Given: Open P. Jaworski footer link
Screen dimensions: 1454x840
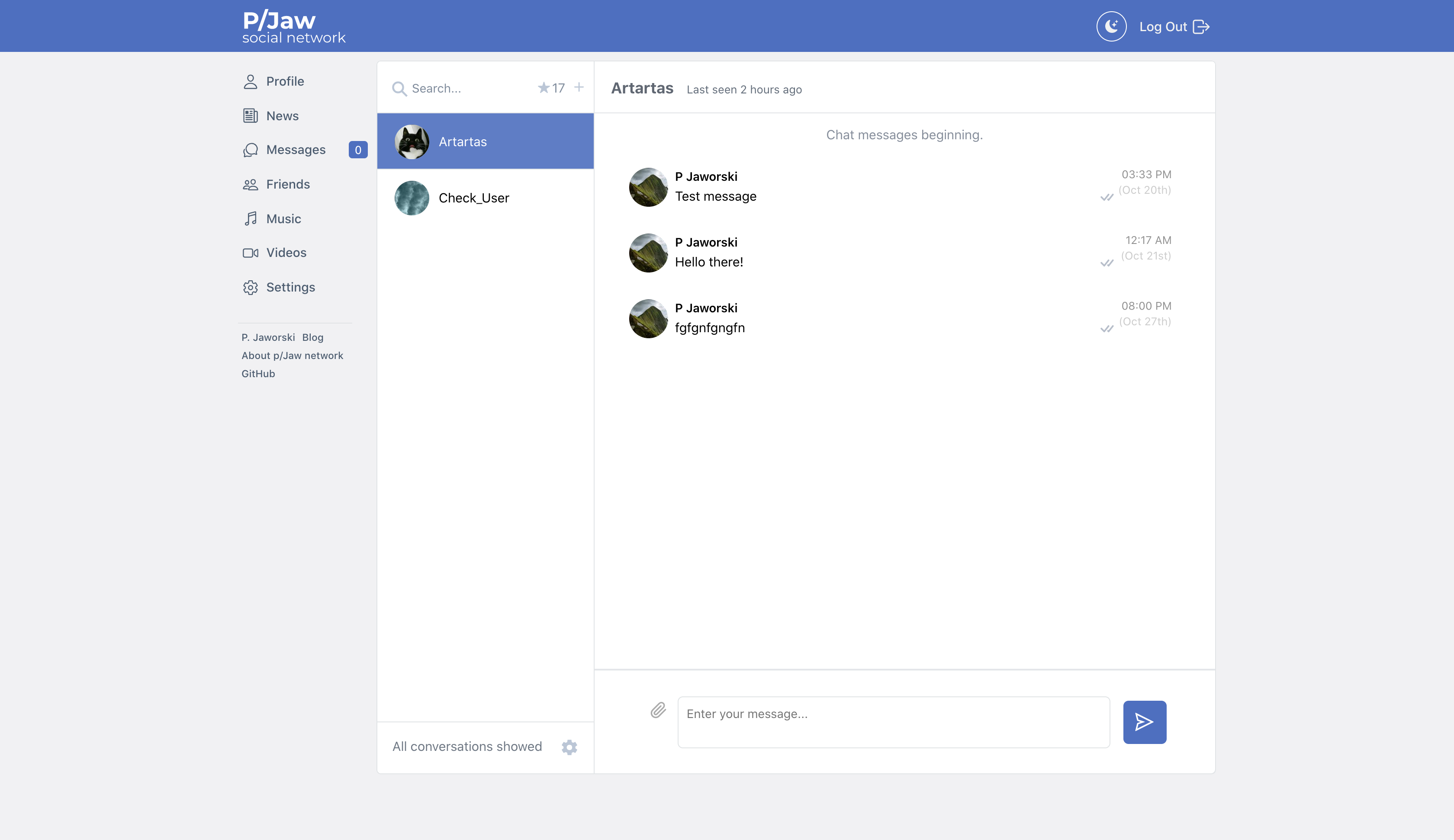Looking at the screenshot, I should coord(268,337).
